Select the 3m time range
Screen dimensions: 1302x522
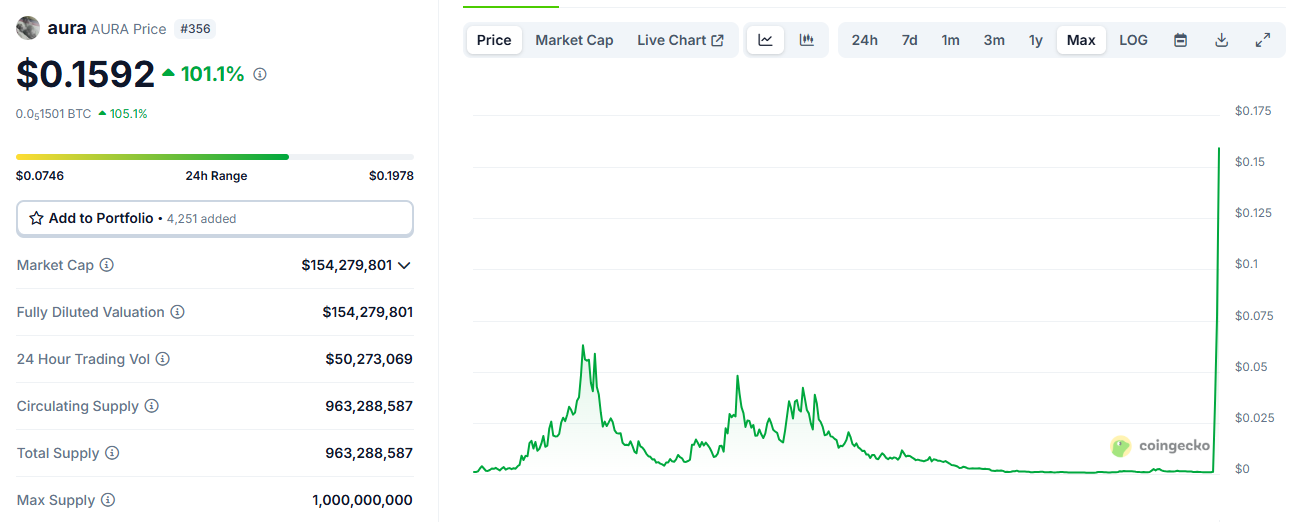point(994,40)
